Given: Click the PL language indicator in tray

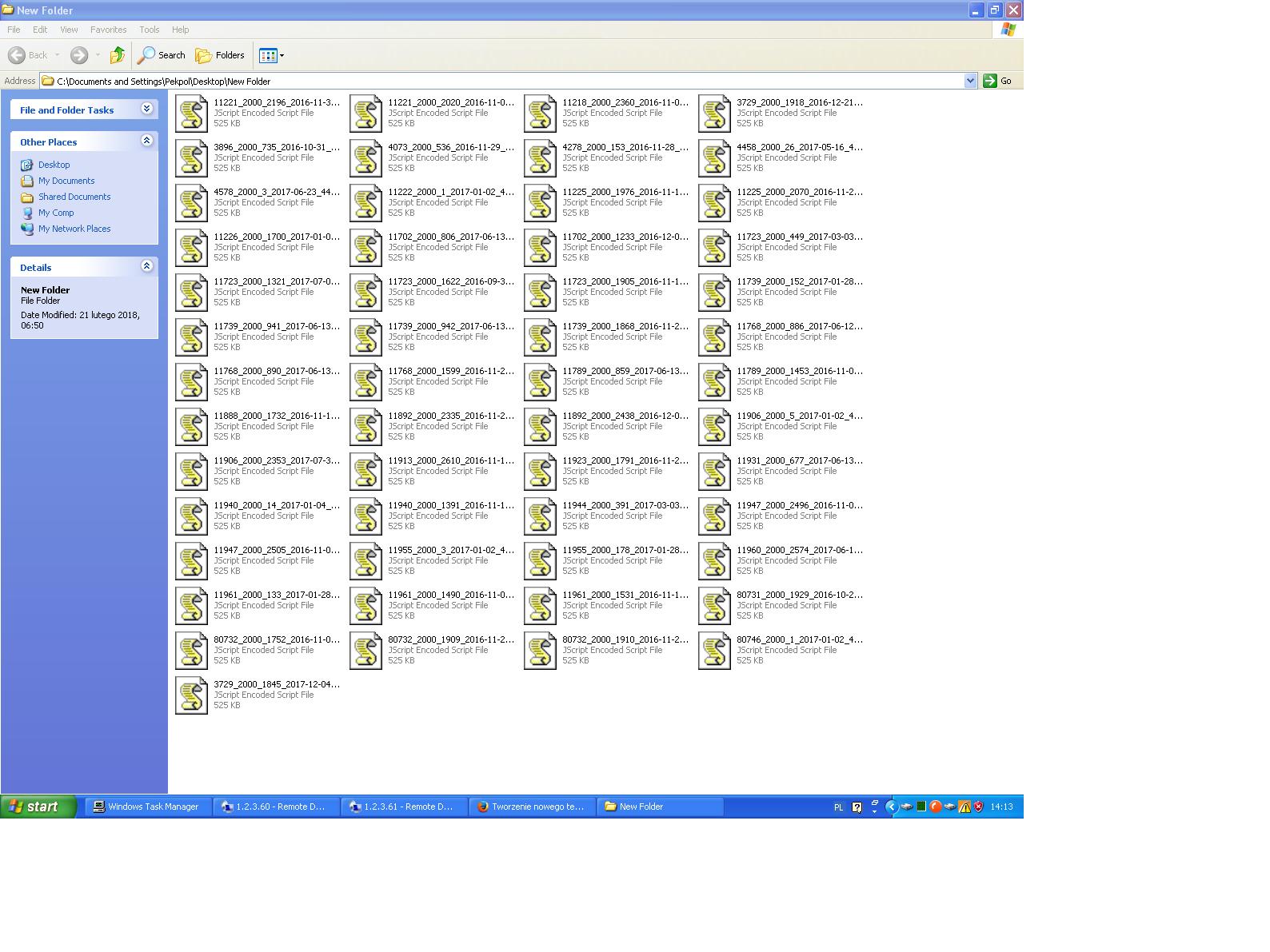Looking at the screenshot, I should (x=838, y=807).
